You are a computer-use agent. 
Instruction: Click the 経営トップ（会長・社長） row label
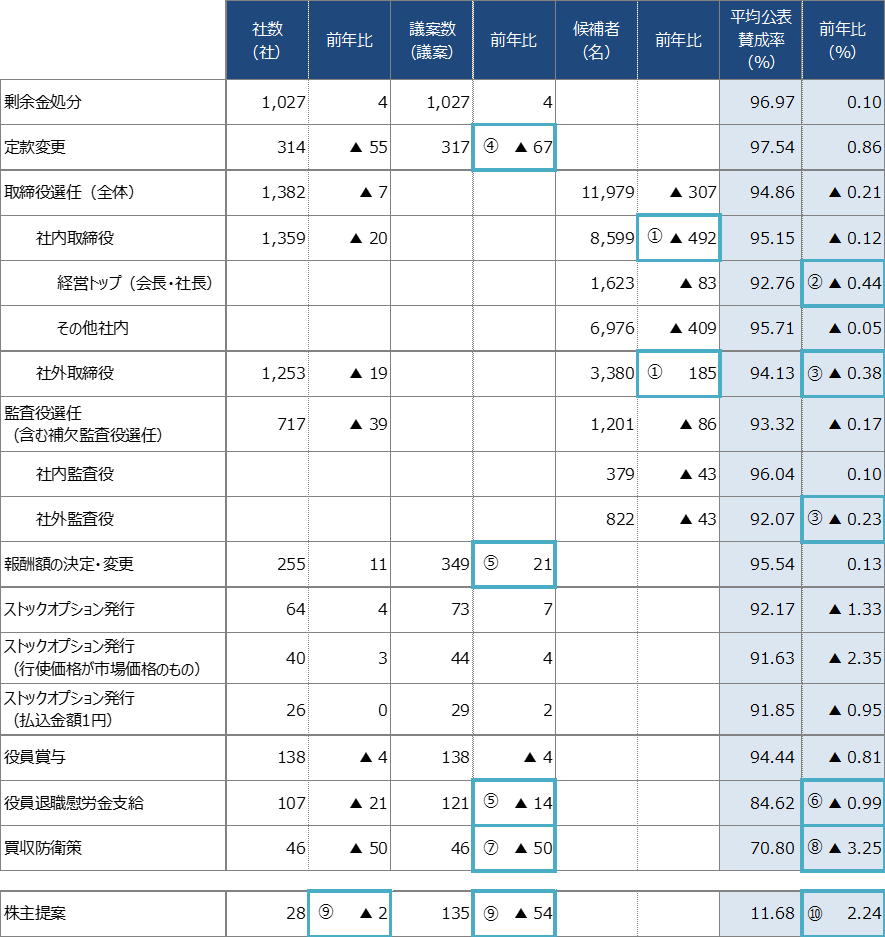[x=135, y=283]
